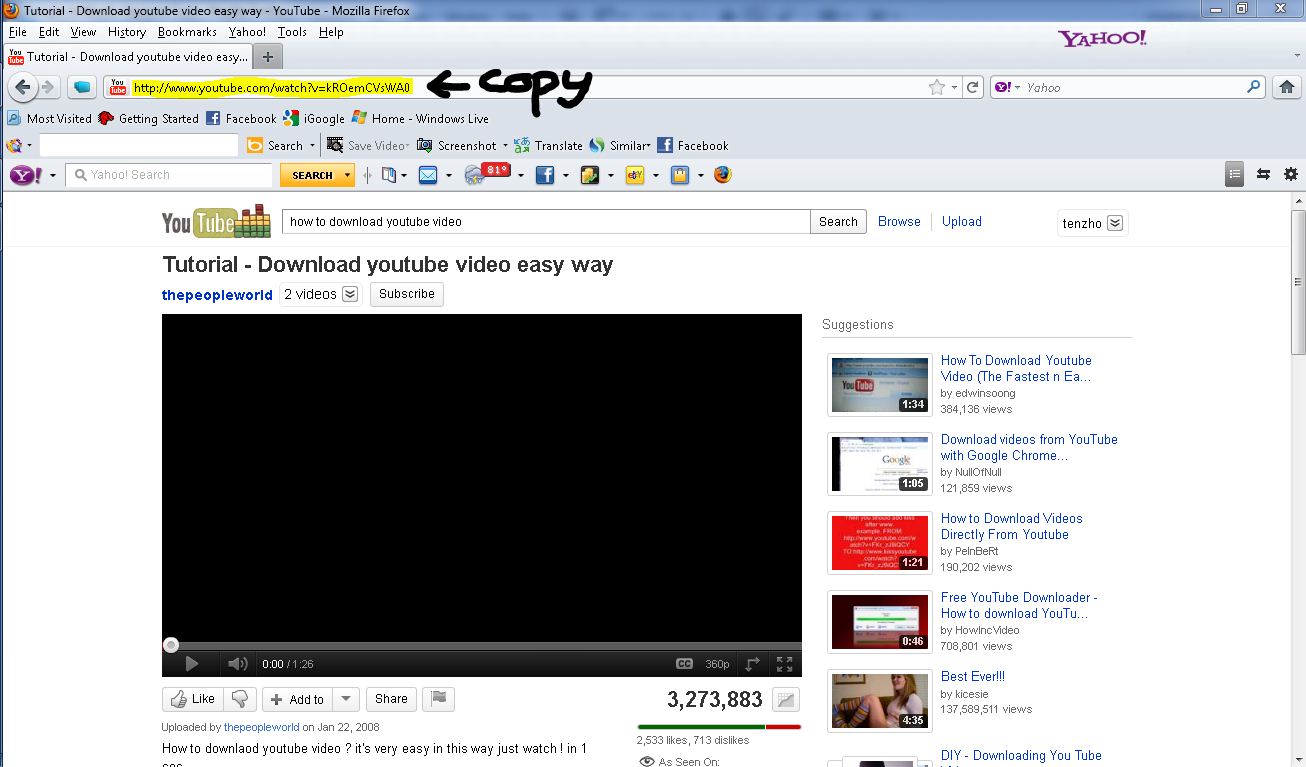
Task: Click the video progress scrubber handle
Action: click(171, 646)
